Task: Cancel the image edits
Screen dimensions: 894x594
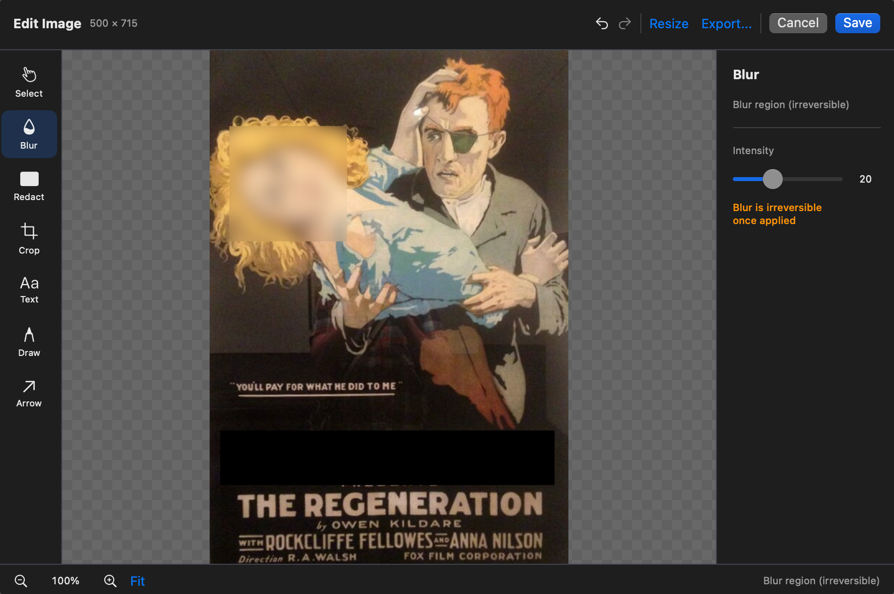Action: pos(797,22)
